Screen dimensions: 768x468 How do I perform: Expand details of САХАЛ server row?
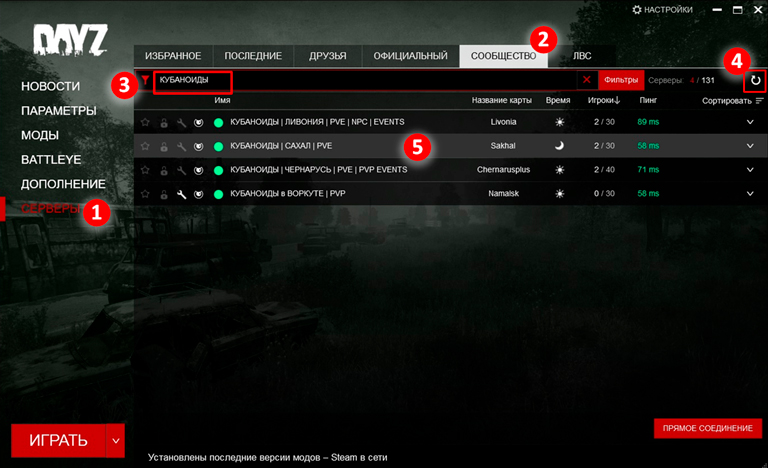750,146
